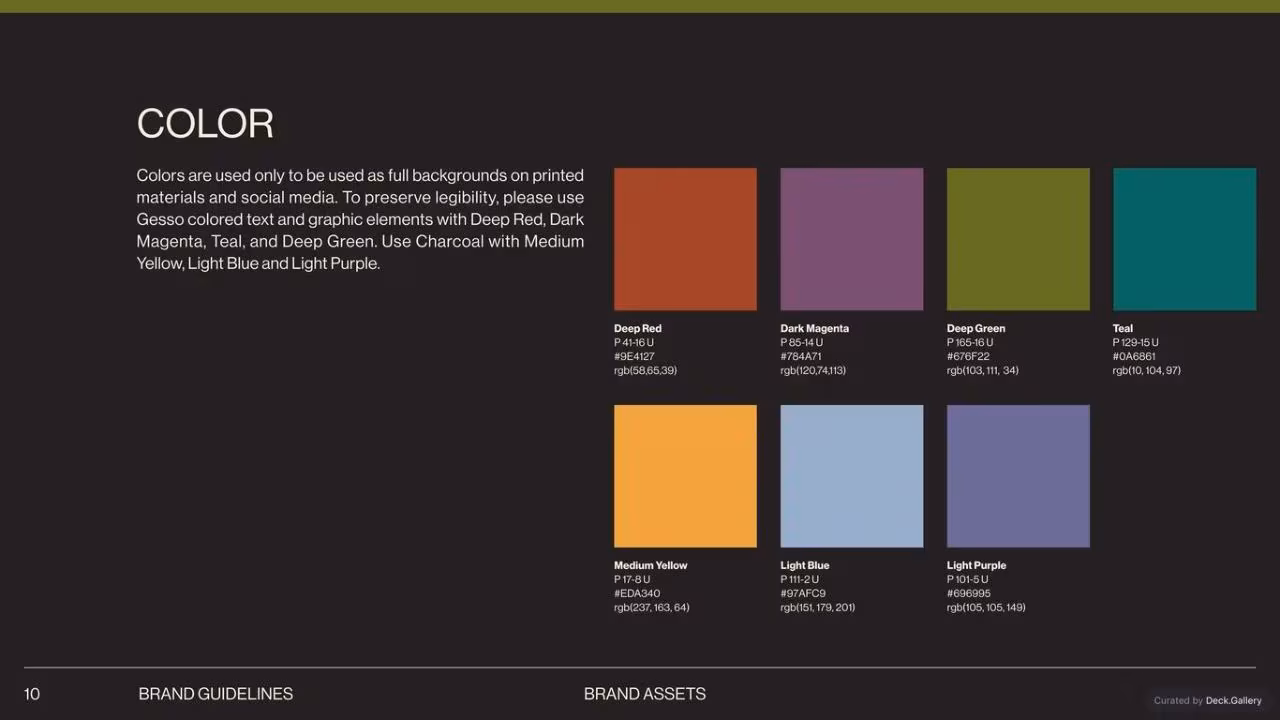Select the "Dark Magenta" name label

(x=815, y=328)
